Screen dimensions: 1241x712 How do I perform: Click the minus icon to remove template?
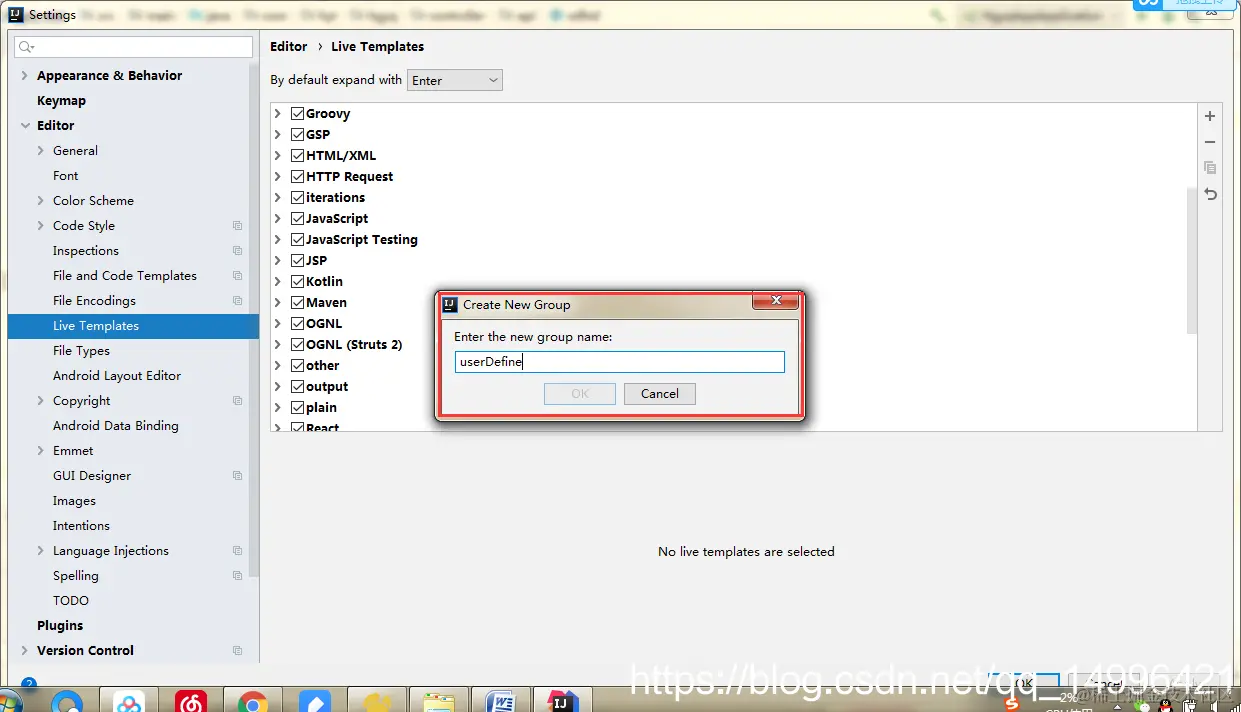pyautogui.click(x=1210, y=142)
